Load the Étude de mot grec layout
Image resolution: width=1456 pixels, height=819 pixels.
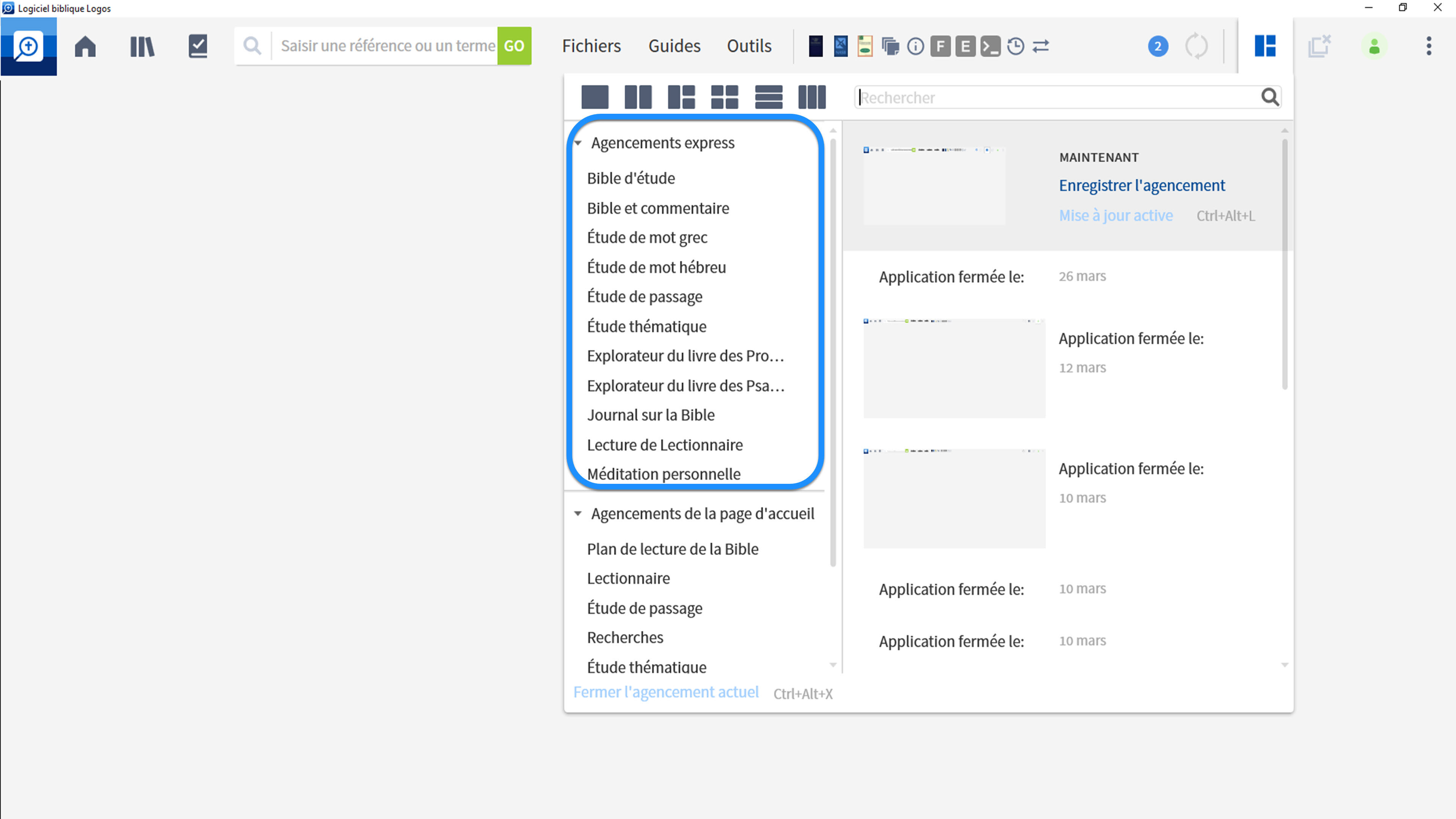647,237
